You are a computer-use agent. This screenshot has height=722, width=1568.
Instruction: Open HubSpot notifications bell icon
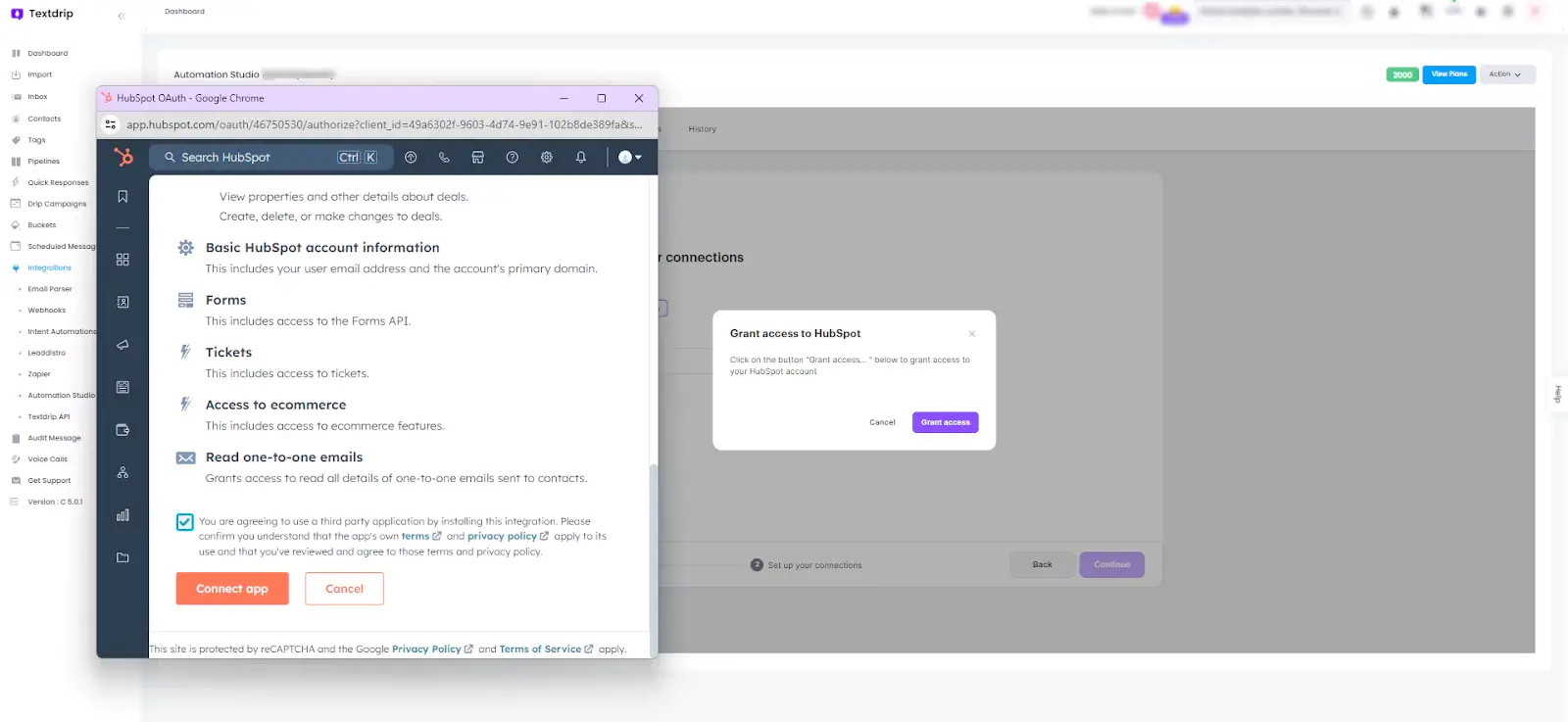coord(581,157)
